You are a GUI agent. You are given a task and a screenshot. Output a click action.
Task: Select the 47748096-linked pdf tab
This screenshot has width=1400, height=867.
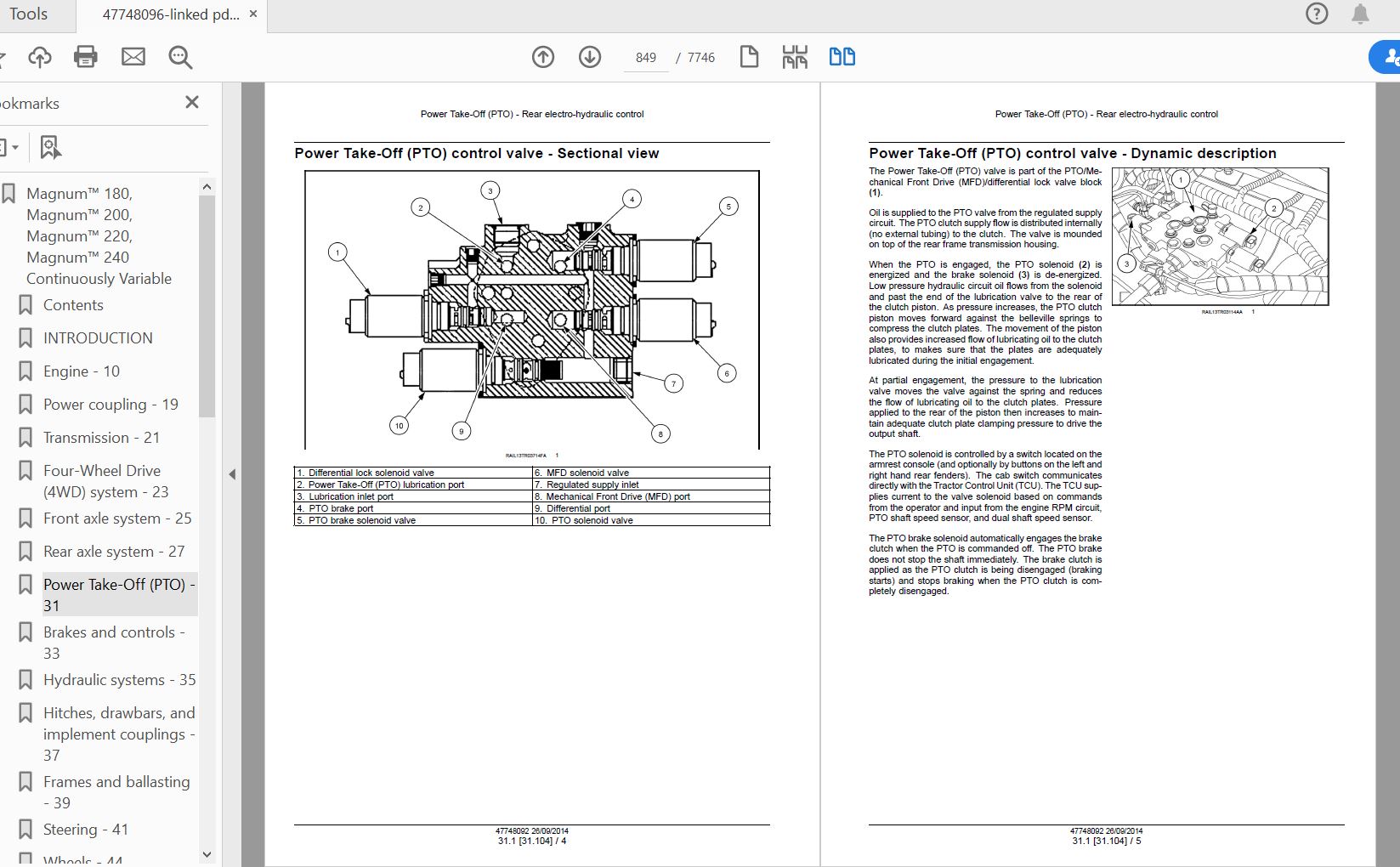170,14
